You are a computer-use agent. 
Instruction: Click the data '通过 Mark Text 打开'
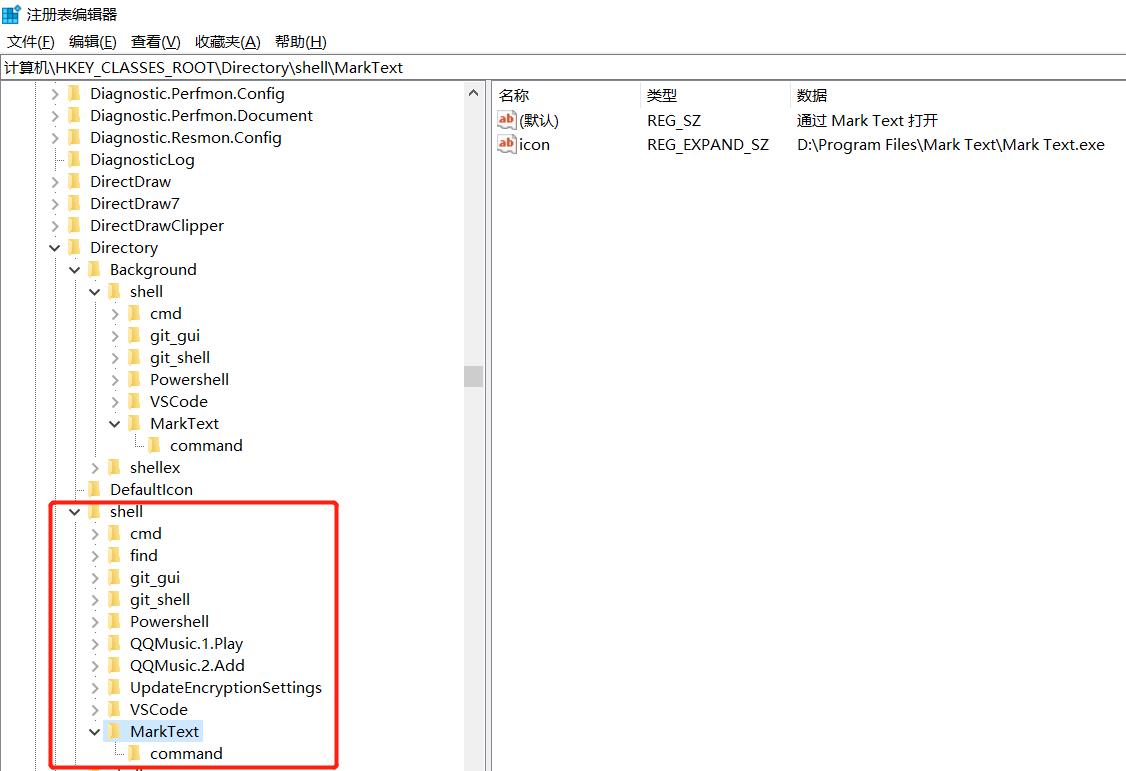(867, 121)
